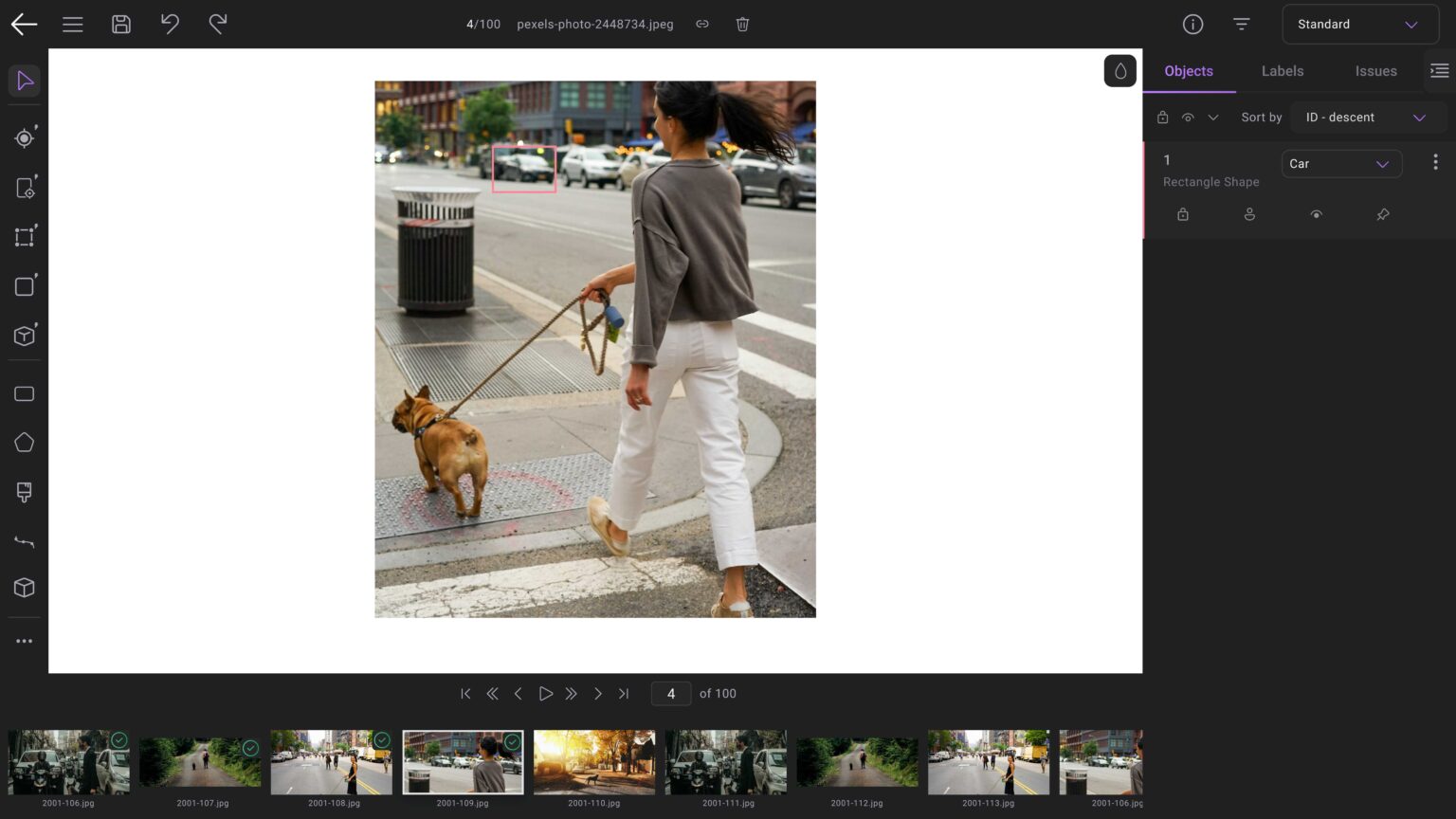1456x819 pixels.
Task: Expand the Sort by ID - descent dropdown
Action: [1365, 118]
